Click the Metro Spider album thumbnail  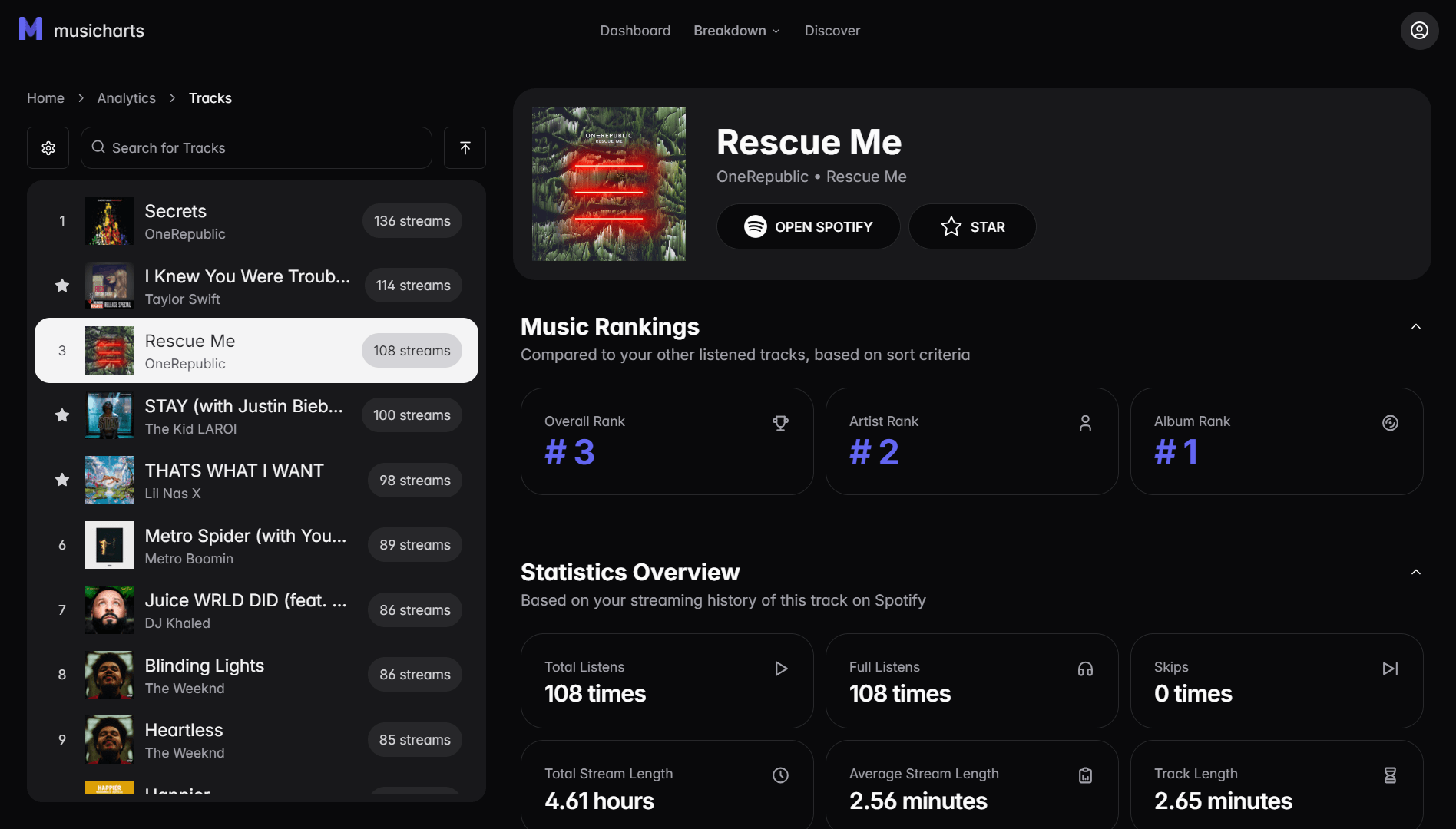[x=109, y=545]
